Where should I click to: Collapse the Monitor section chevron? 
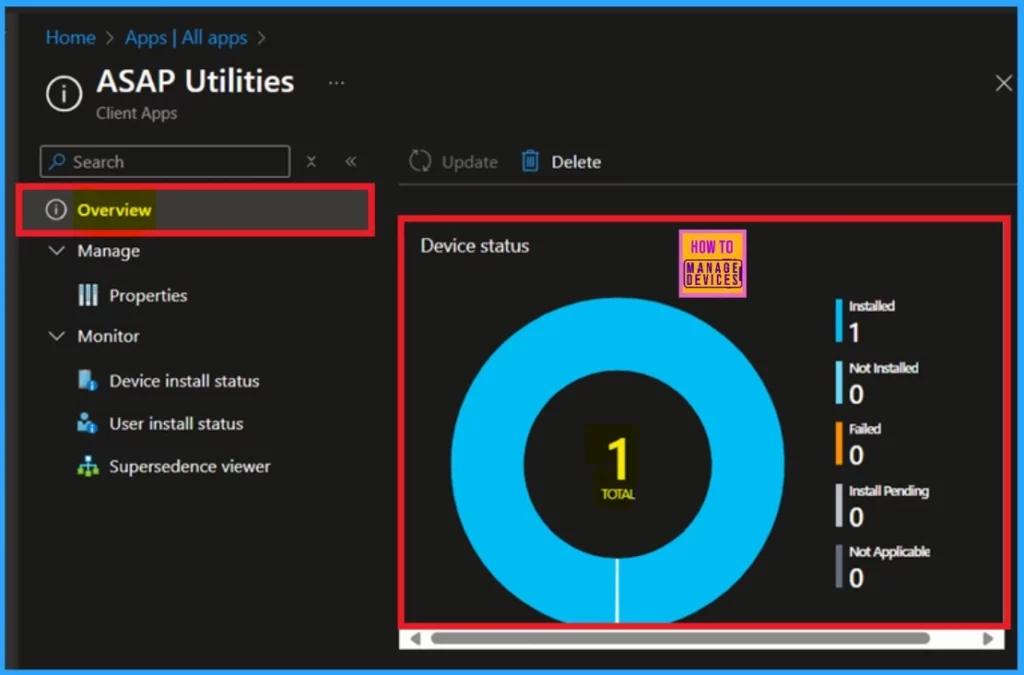[57, 336]
